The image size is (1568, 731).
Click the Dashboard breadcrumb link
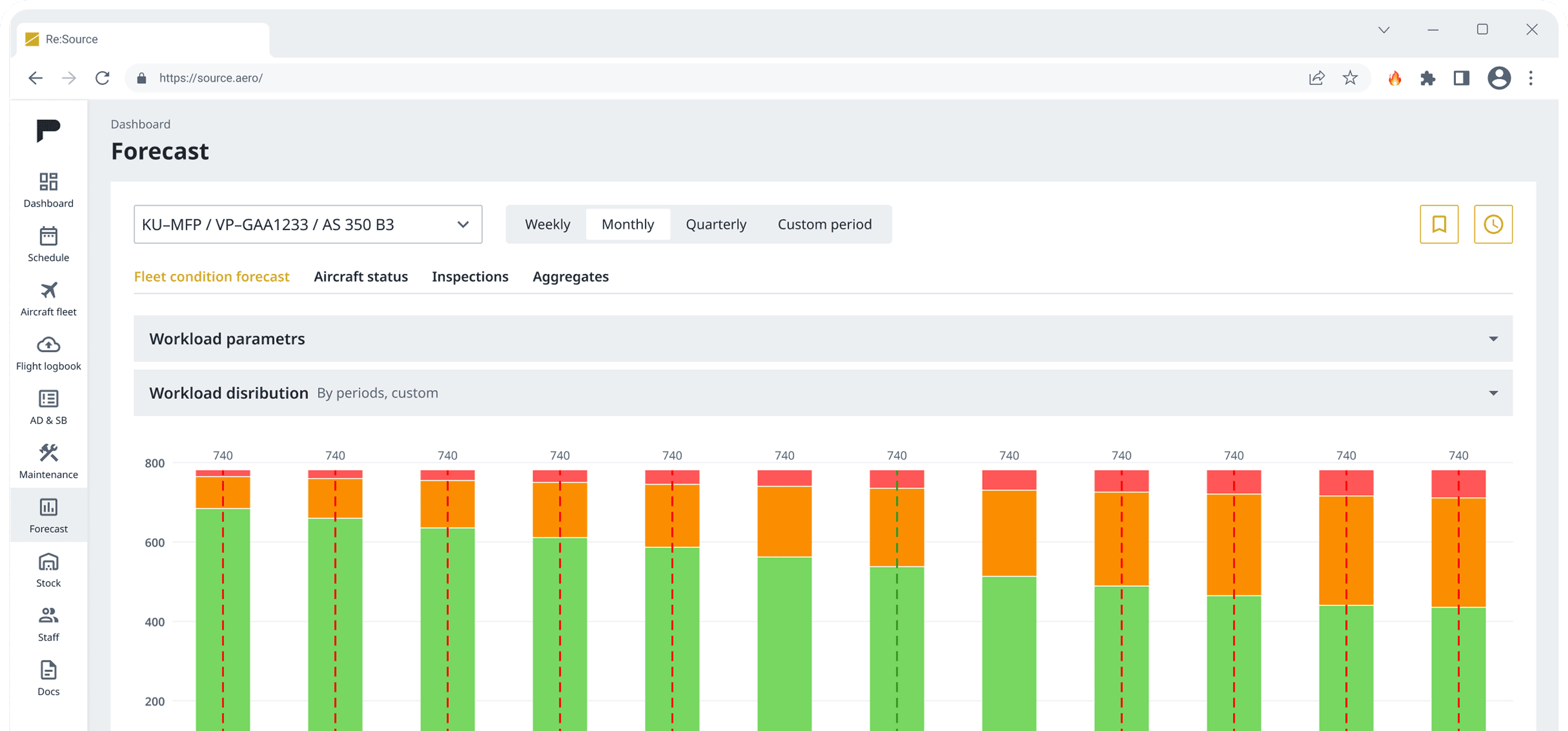pyautogui.click(x=141, y=124)
